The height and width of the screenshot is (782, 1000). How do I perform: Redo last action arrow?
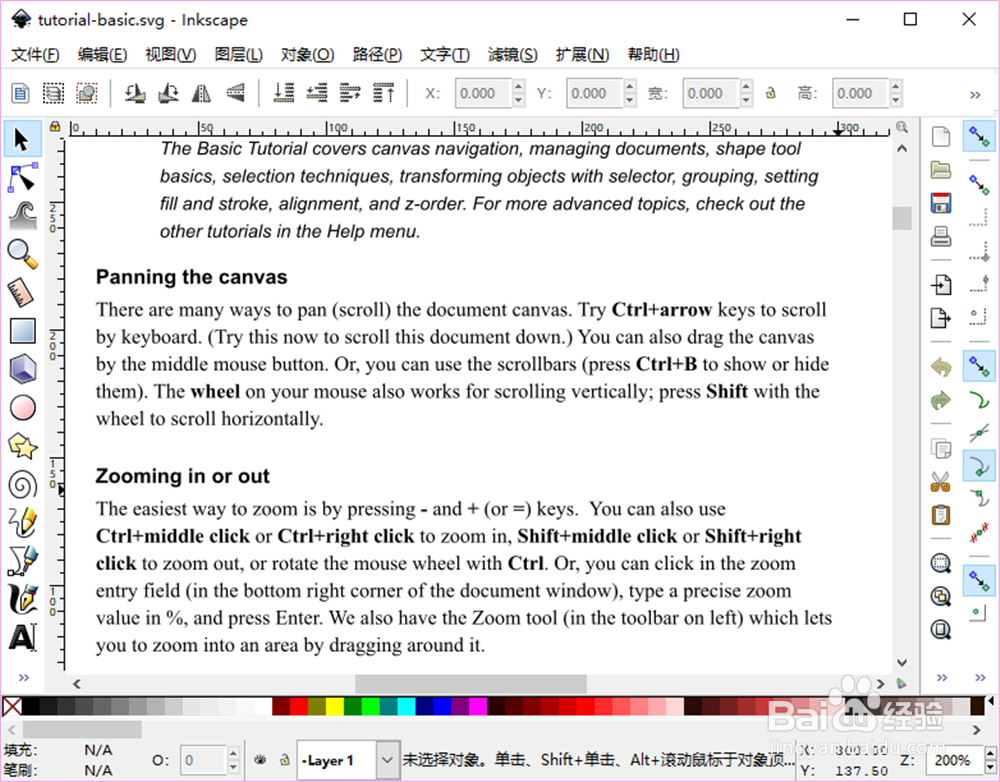pyautogui.click(x=941, y=400)
